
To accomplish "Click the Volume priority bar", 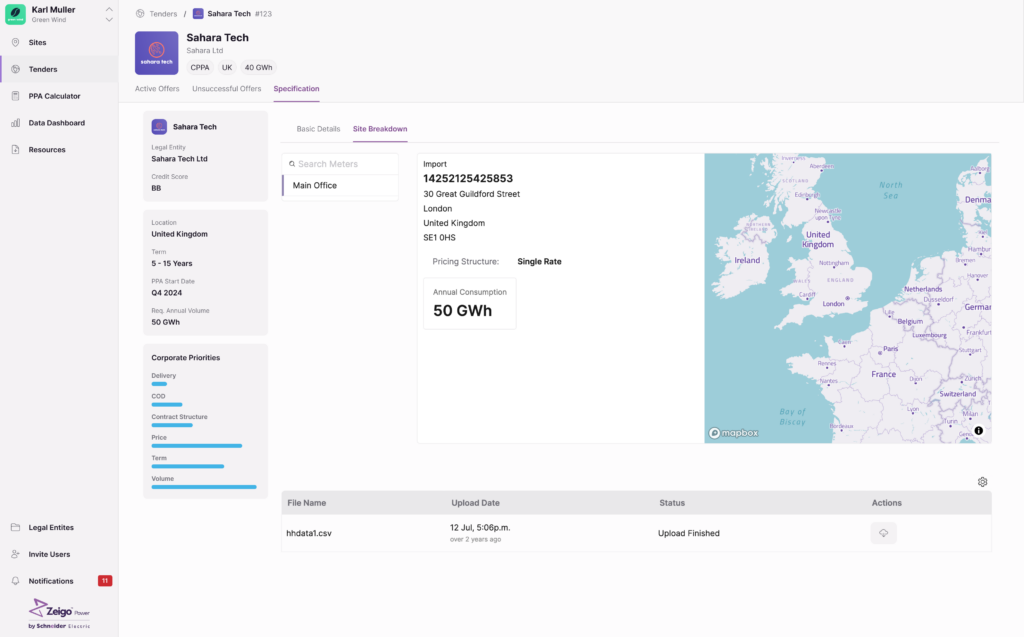I will [x=204, y=487].
